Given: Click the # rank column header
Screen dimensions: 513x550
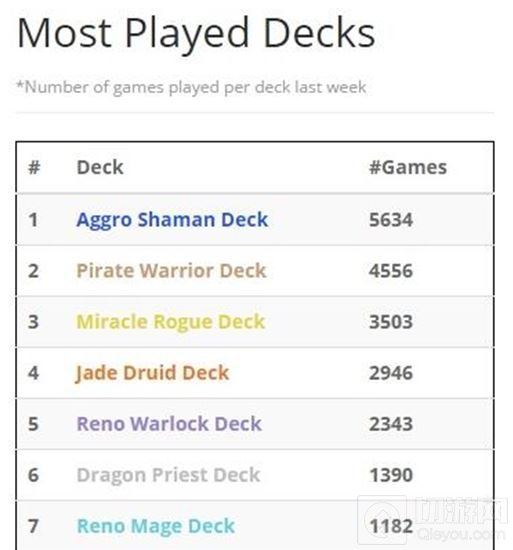Looking at the screenshot, I should [34, 167].
